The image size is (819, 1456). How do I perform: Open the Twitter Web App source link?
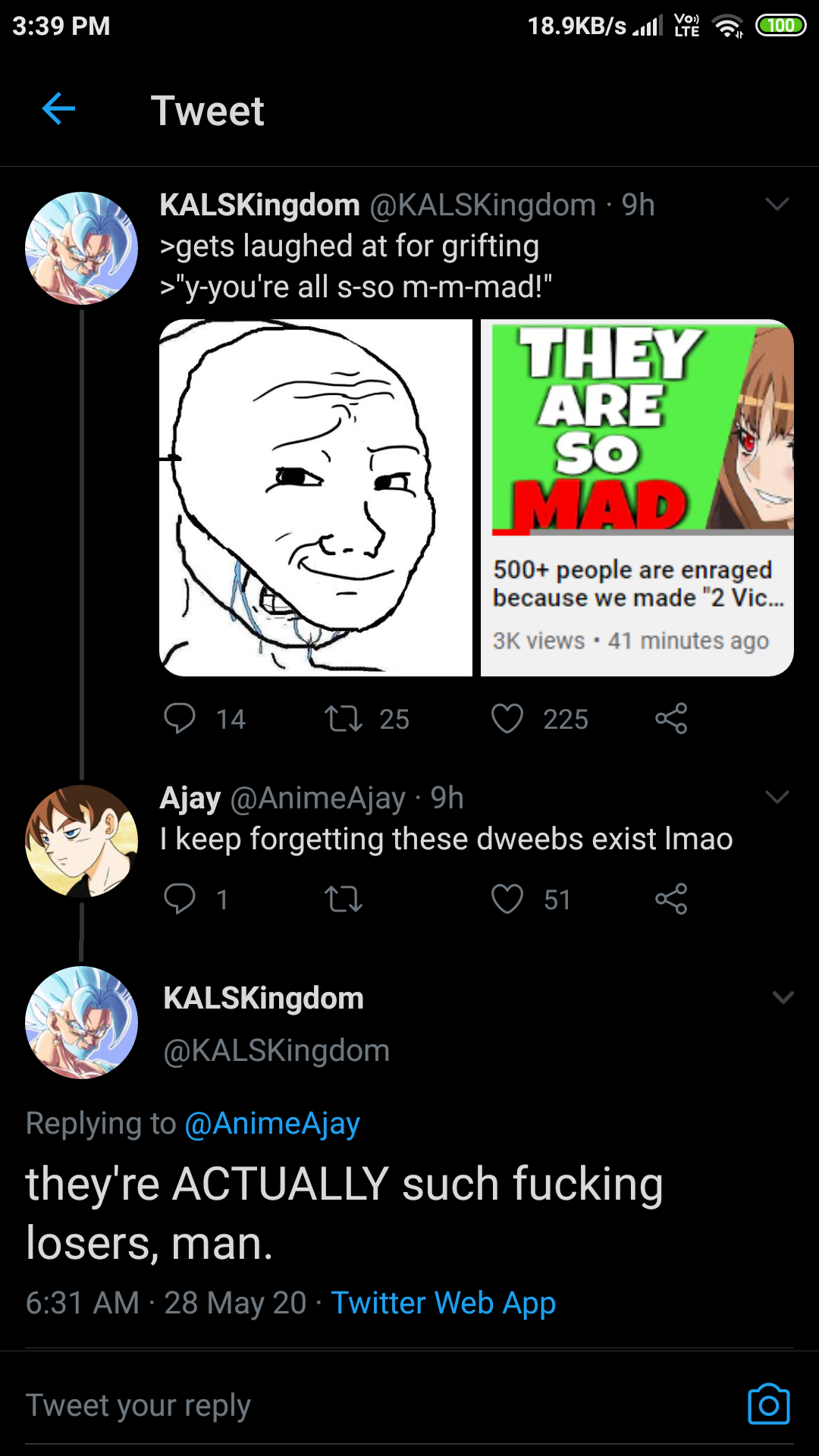(444, 1303)
